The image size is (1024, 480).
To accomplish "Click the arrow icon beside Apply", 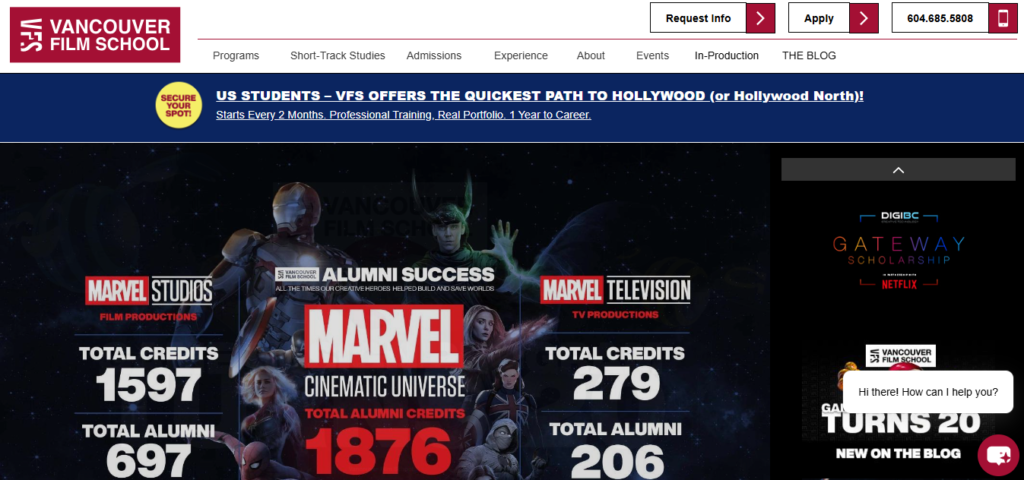I will point(864,18).
